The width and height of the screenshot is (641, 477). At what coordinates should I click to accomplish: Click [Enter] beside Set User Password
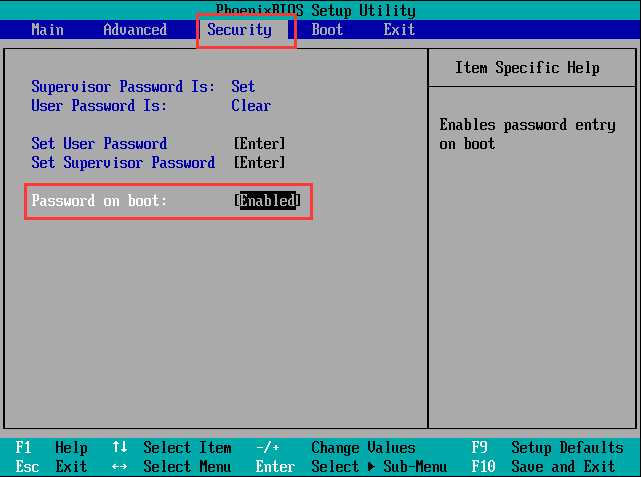click(x=259, y=143)
